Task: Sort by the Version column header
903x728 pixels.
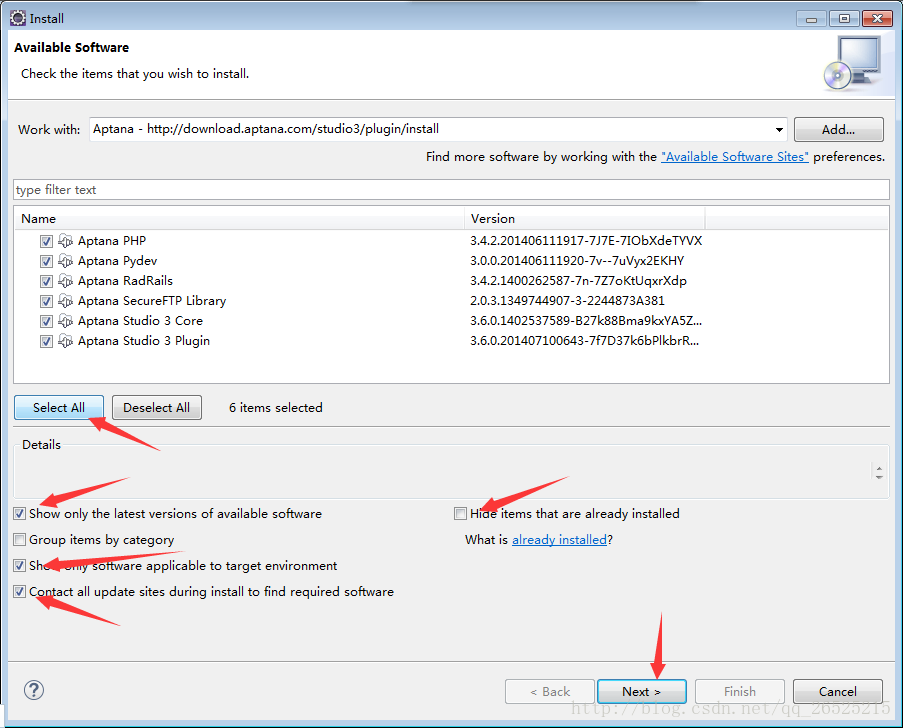Action: (585, 219)
